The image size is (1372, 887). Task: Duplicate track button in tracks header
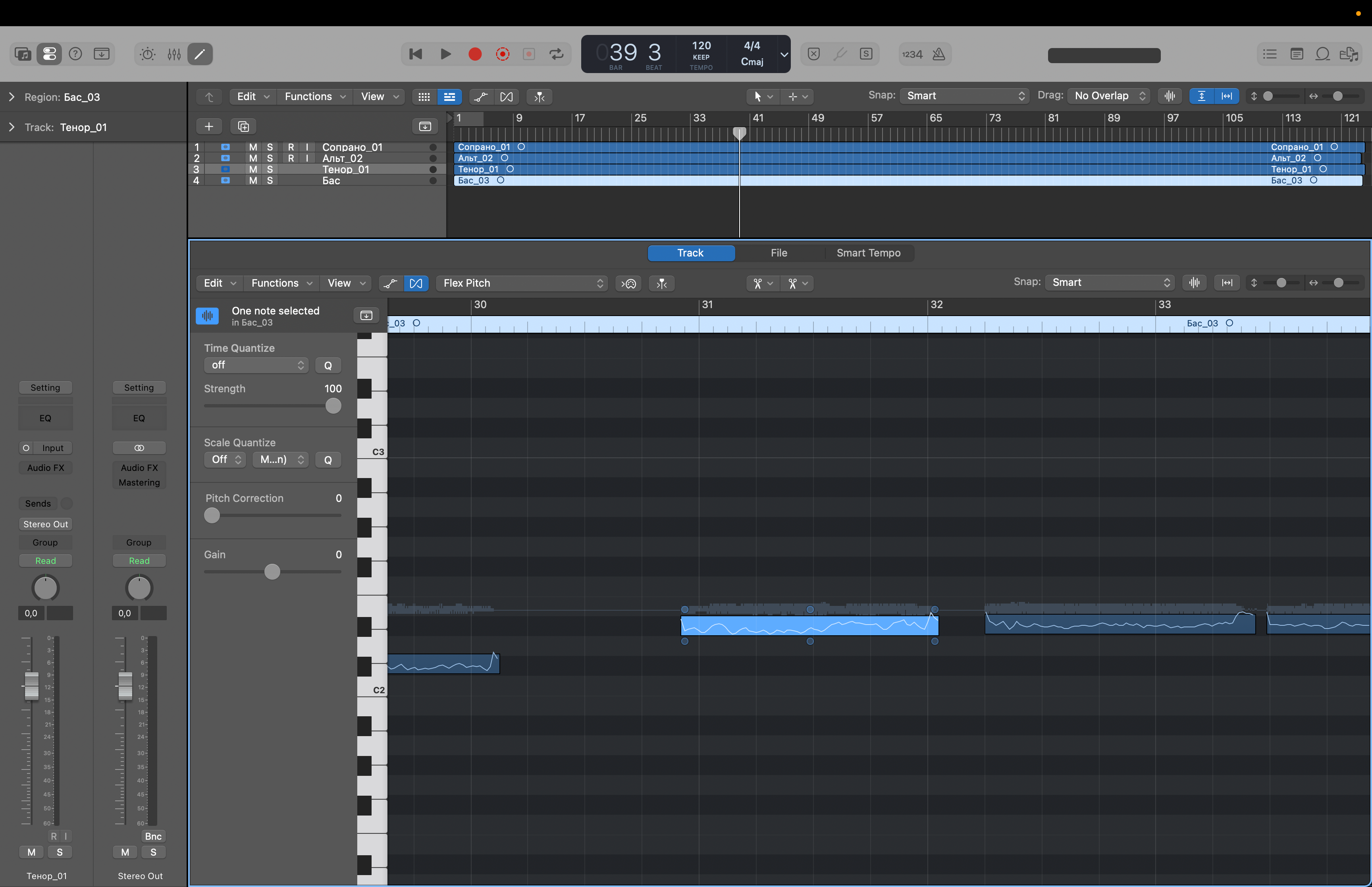click(x=243, y=126)
